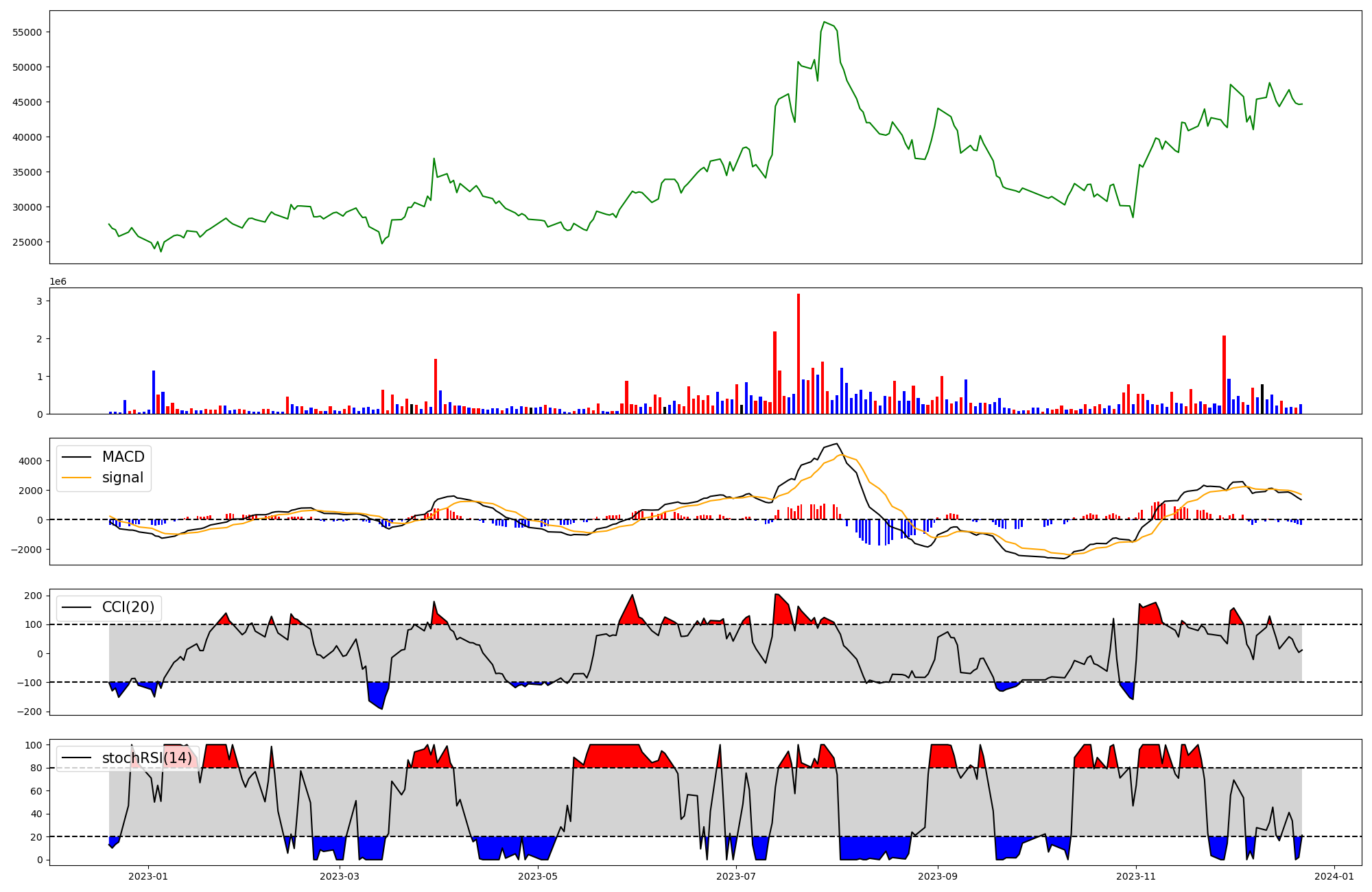Click the green price line's highest peak
Viewport: 1372px width, 892px height.
click(824, 22)
